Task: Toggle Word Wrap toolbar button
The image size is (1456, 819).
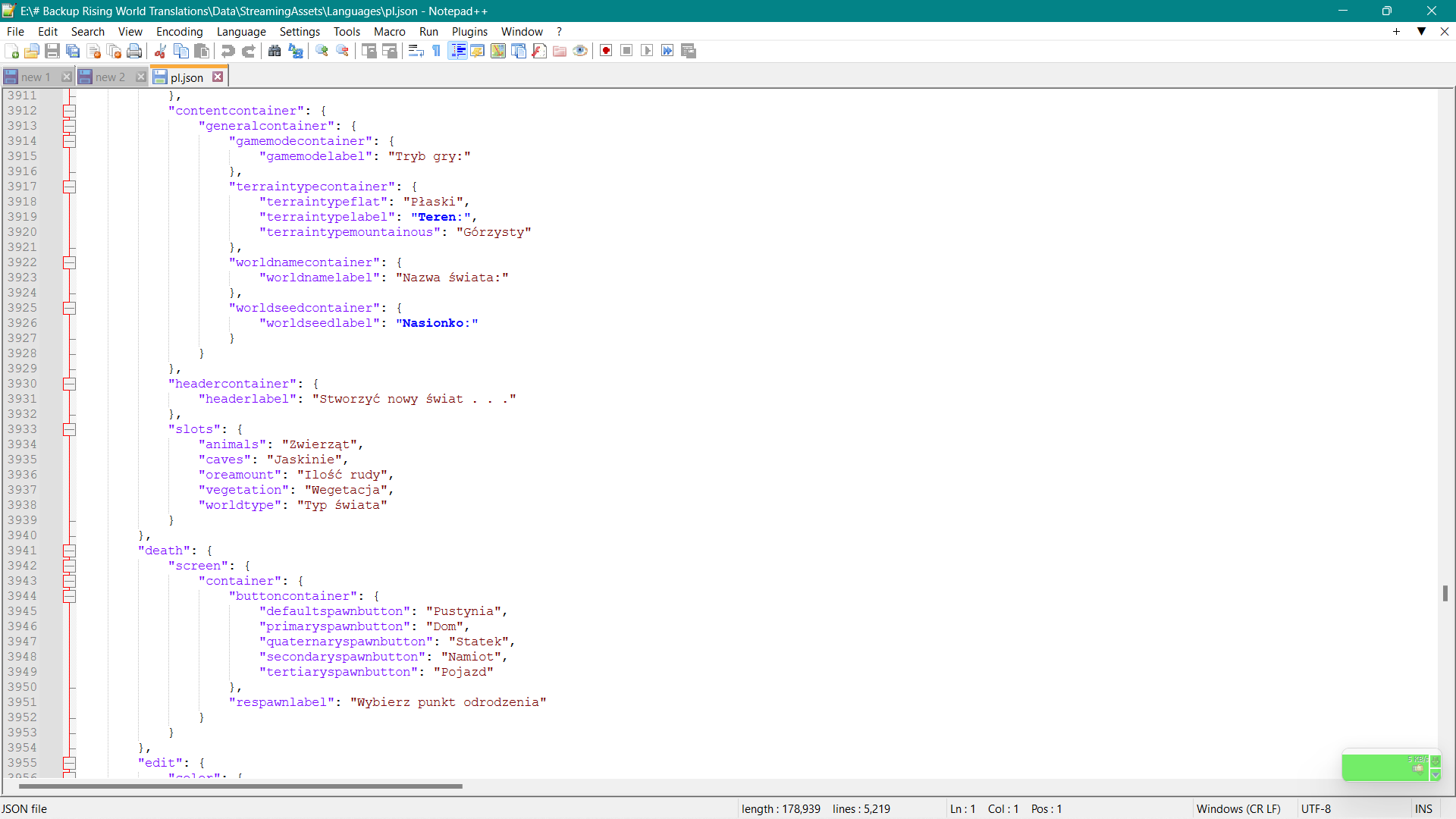Action: 416,51
